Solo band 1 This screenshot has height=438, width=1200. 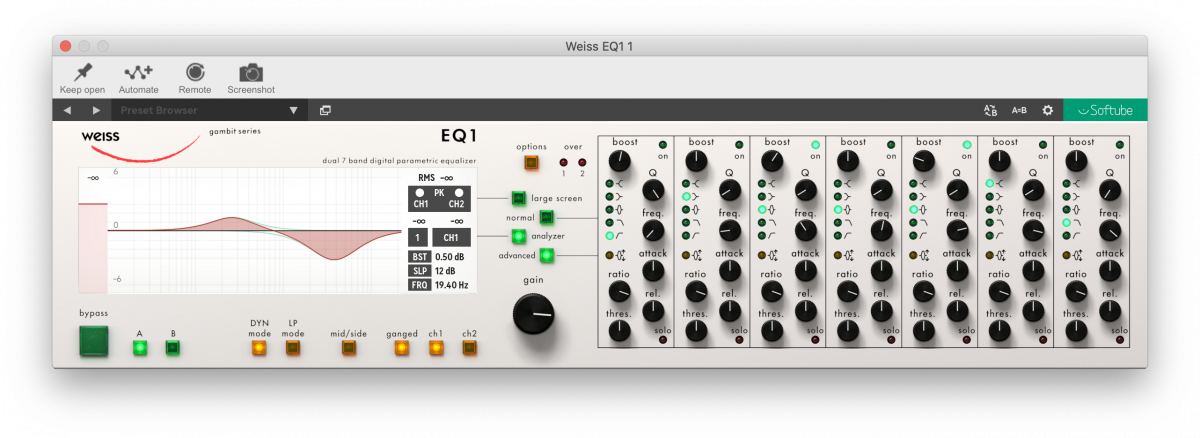click(664, 341)
